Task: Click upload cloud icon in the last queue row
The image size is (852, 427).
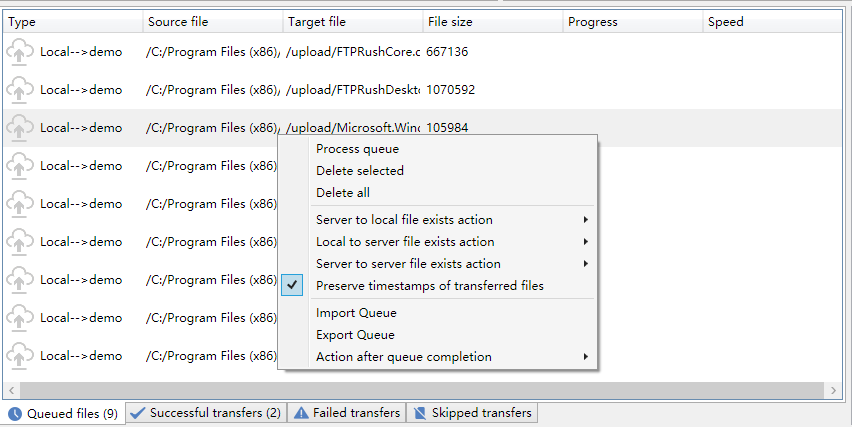Action: pyautogui.click(x=20, y=356)
